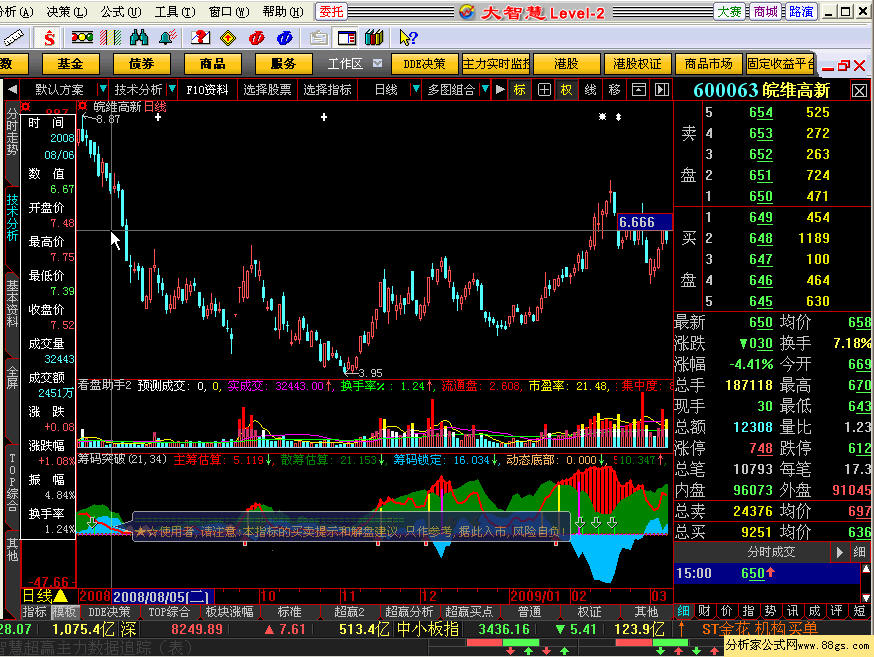Click the red dollar sign toolbar icon
Viewport: 874px width, 657px height.
pos(50,38)
